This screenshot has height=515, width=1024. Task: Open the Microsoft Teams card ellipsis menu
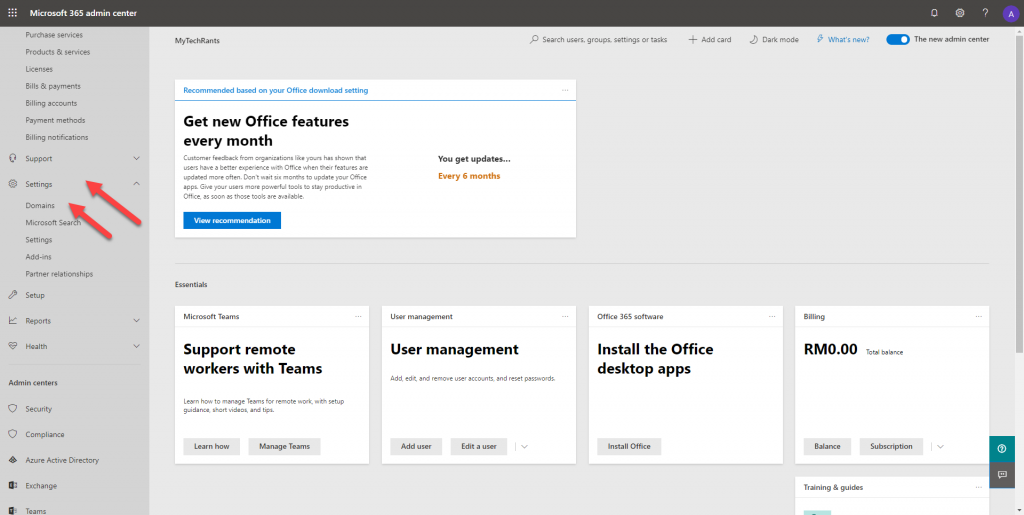(359, 317)
